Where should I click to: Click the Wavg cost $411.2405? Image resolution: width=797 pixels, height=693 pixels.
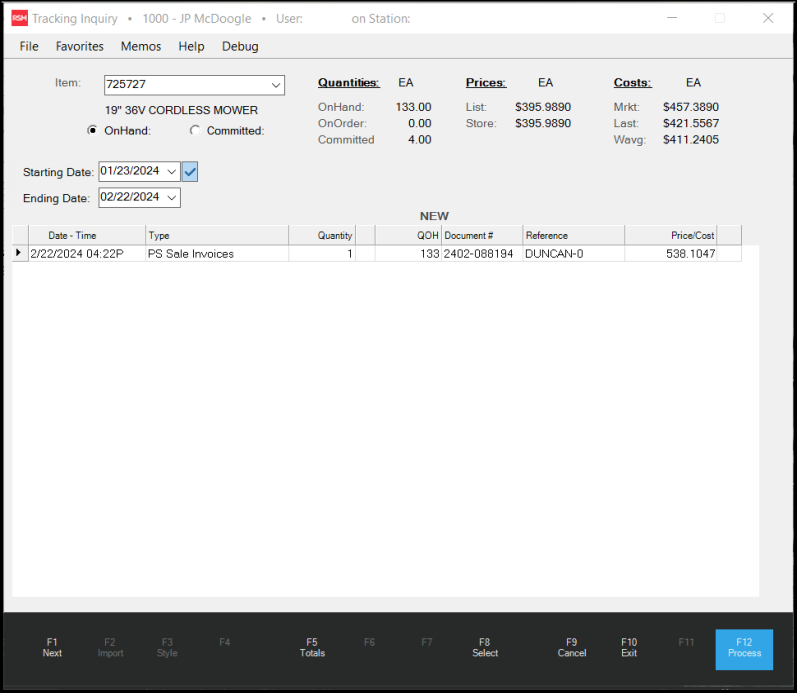[x=691, y=140]
